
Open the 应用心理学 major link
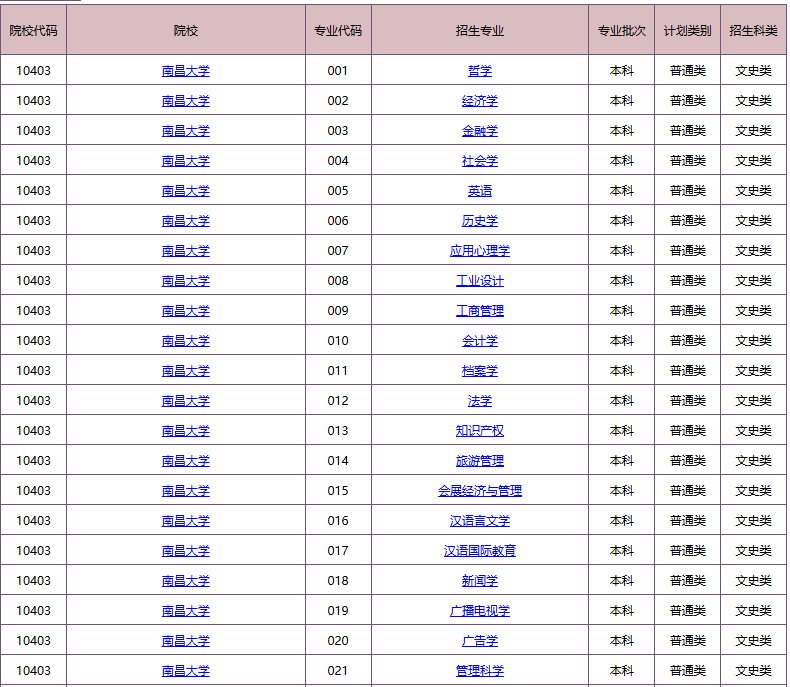click(x=480, y=251)
